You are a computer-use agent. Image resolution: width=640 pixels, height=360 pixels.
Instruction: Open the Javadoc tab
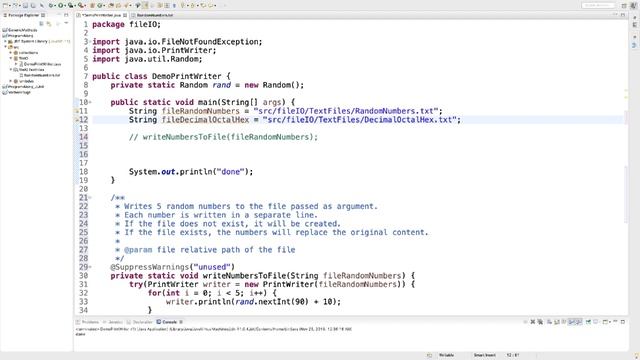pyautogui.click(x=113, y=322)
